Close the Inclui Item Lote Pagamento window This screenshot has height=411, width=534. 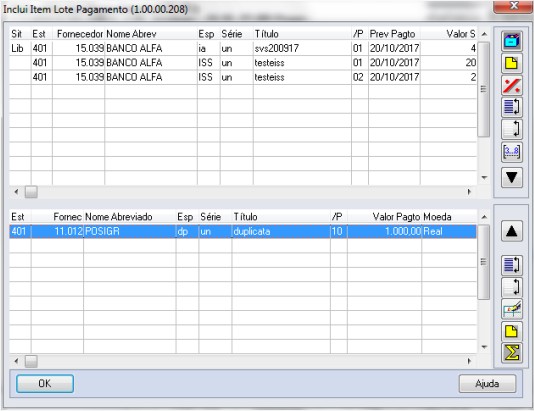point(514,6)
